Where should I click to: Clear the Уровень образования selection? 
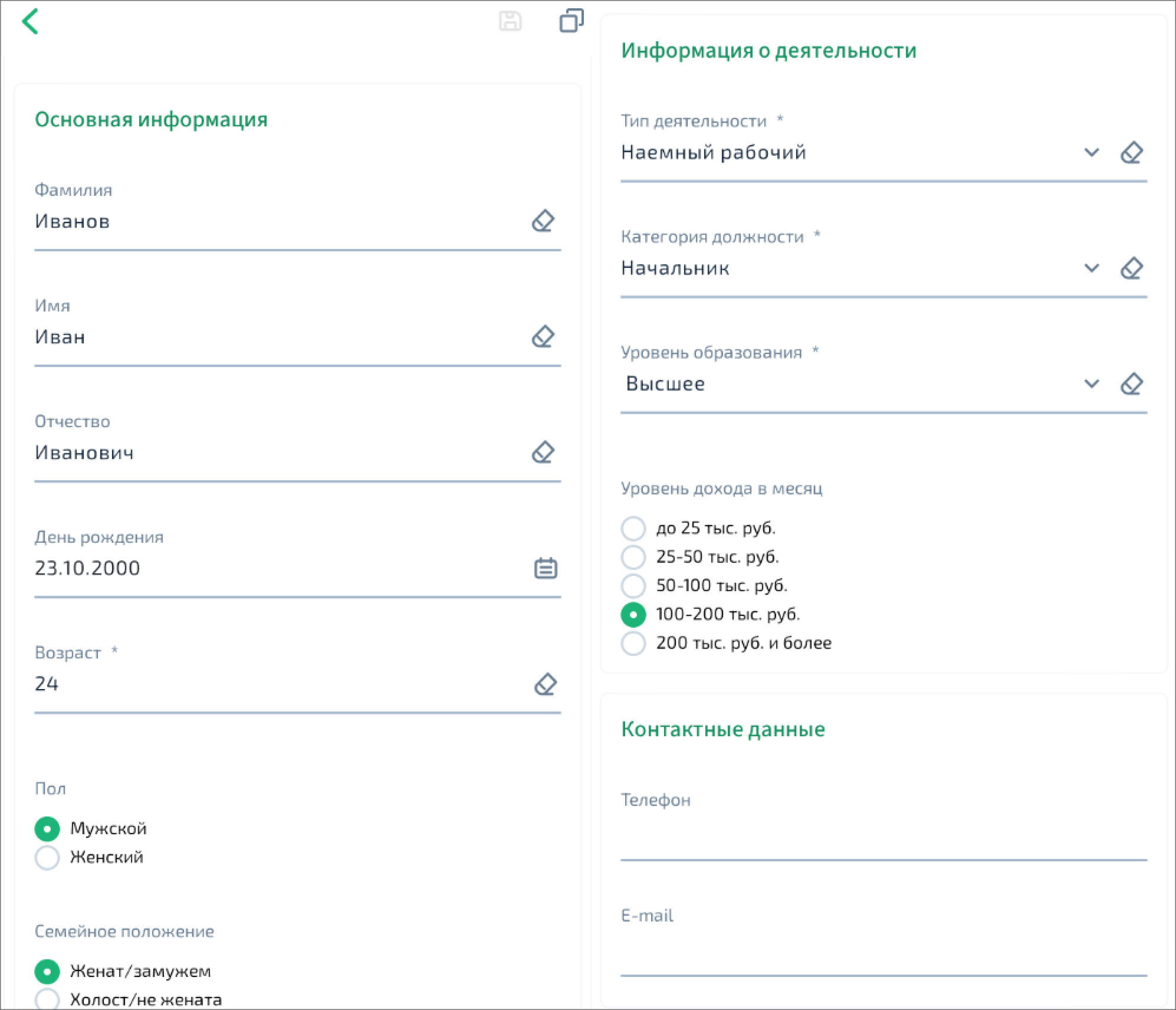(1131, 384)
